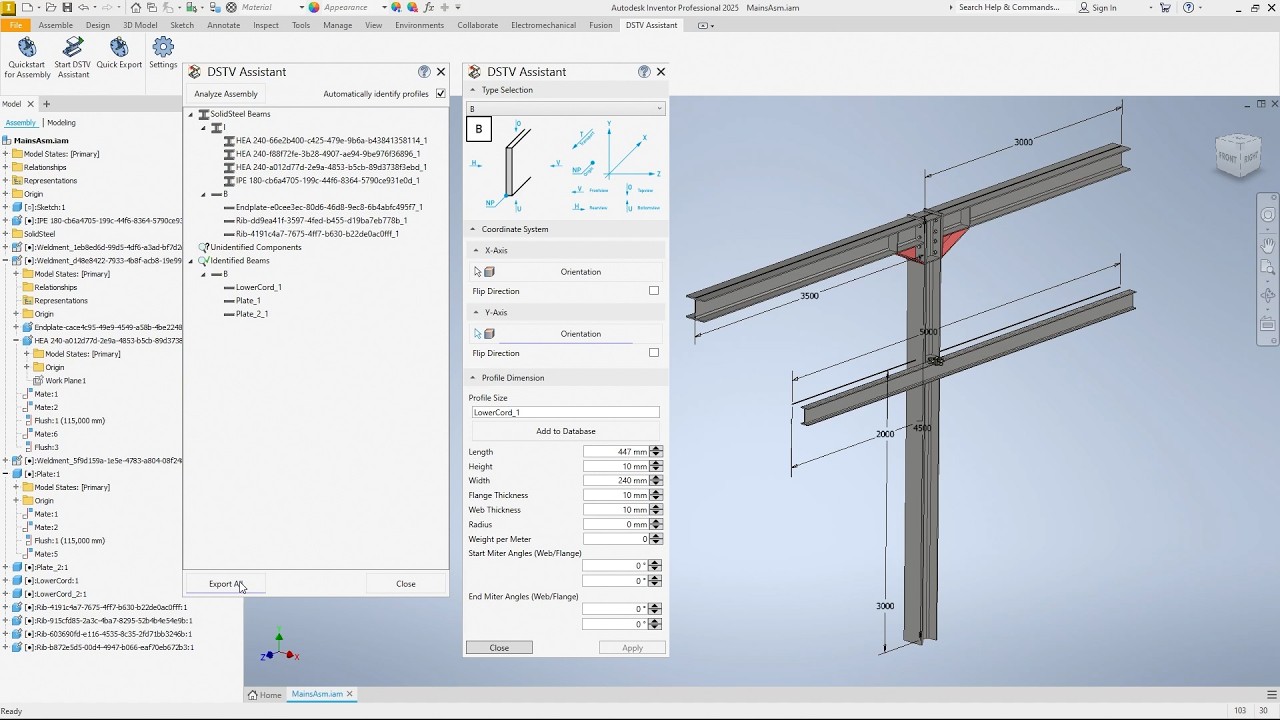Click Add to Database button
The width and height of the screenshot is (1280, 720).
click(566, 431)
